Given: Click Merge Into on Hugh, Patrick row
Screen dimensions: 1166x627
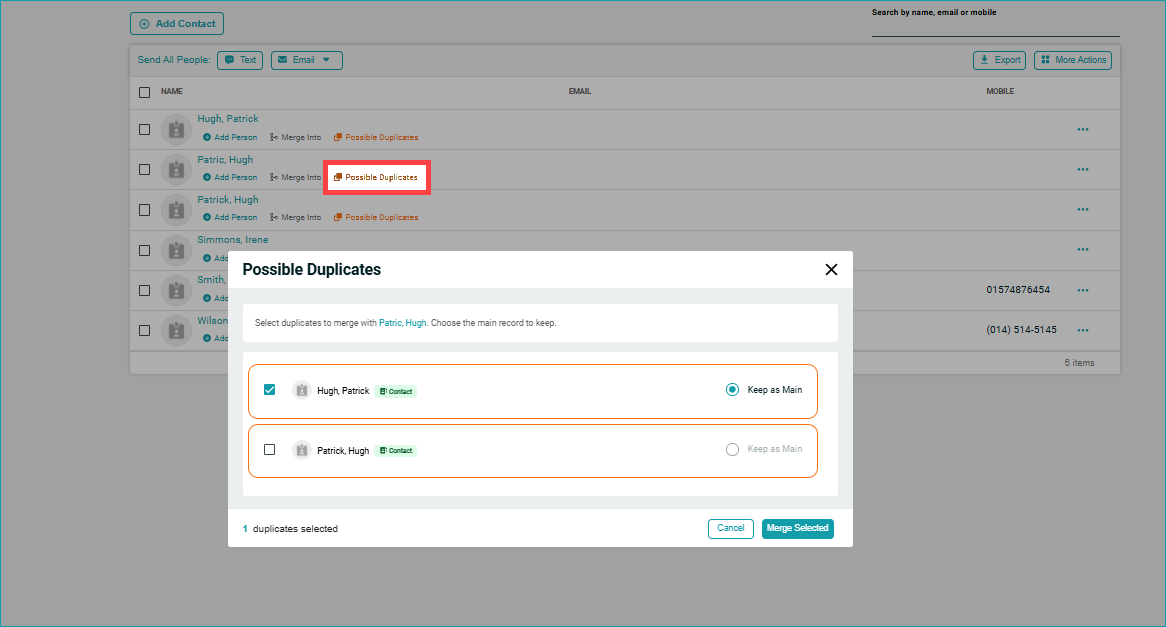Looking at the screenshot, I should (x=295, y=137).
